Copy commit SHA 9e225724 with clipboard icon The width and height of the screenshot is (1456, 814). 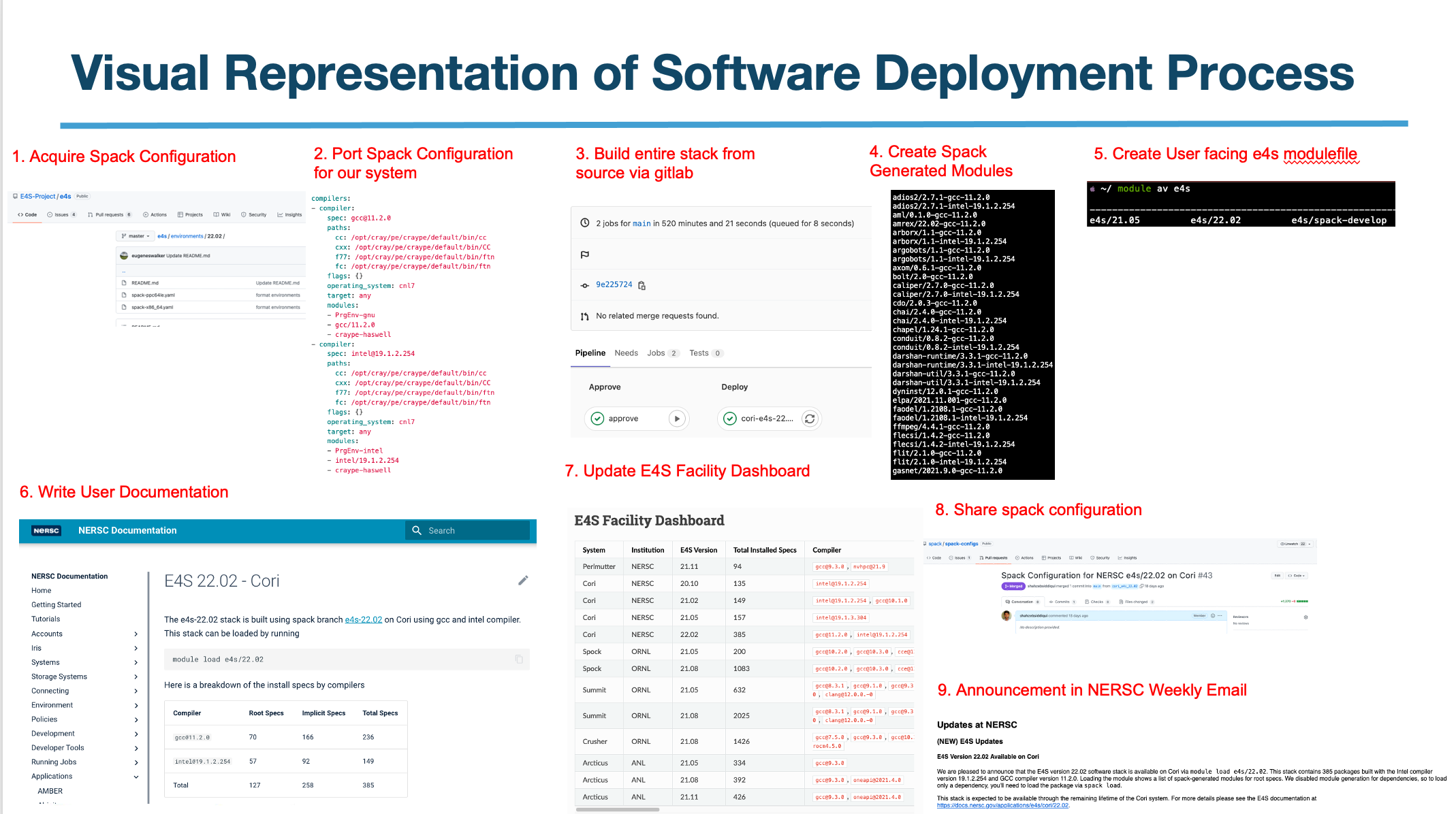point(642,285)
